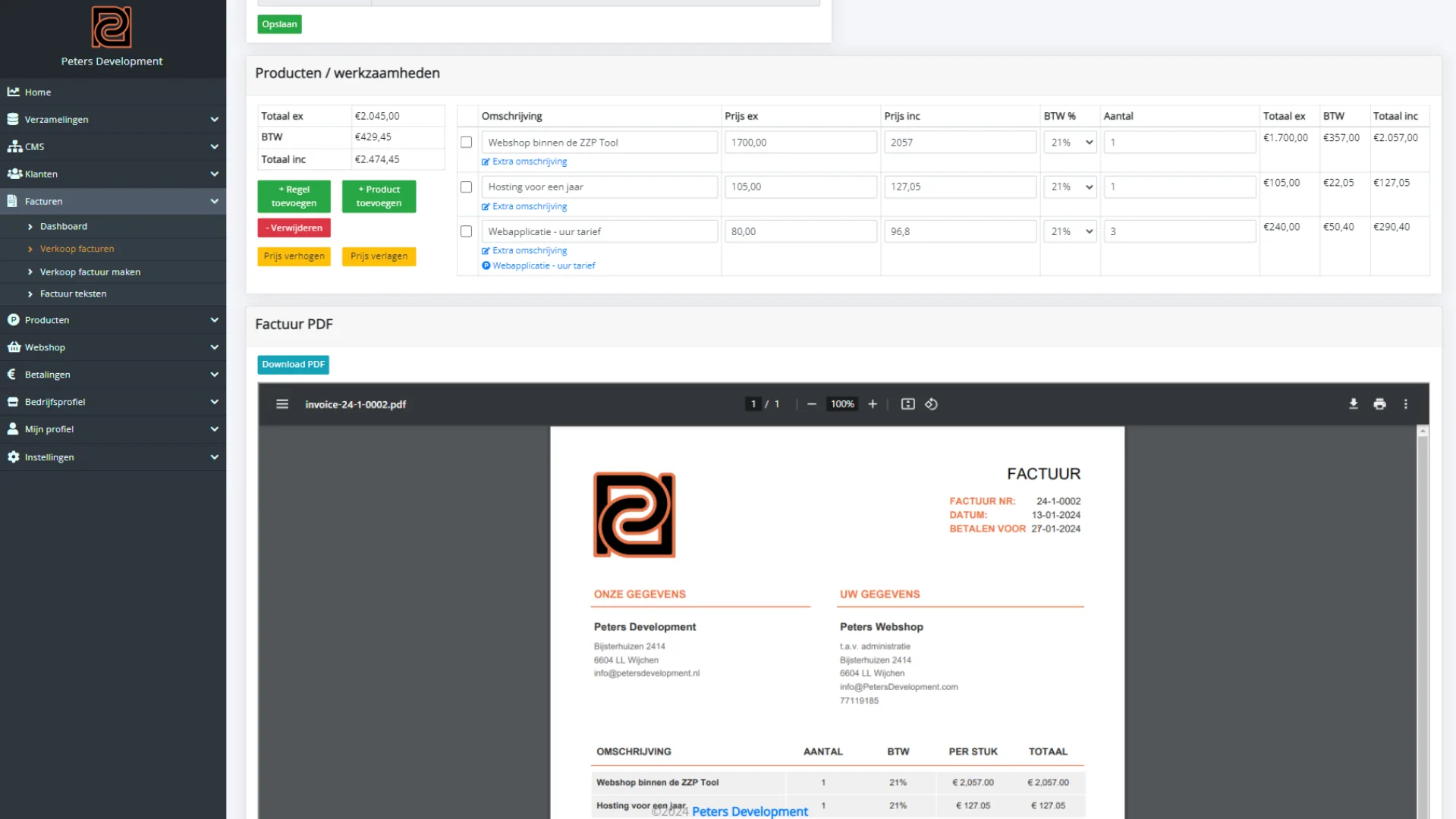This screenshot has width=1456, height=819.
Task: Click the Fit to page icon
Action: point(907,403)
